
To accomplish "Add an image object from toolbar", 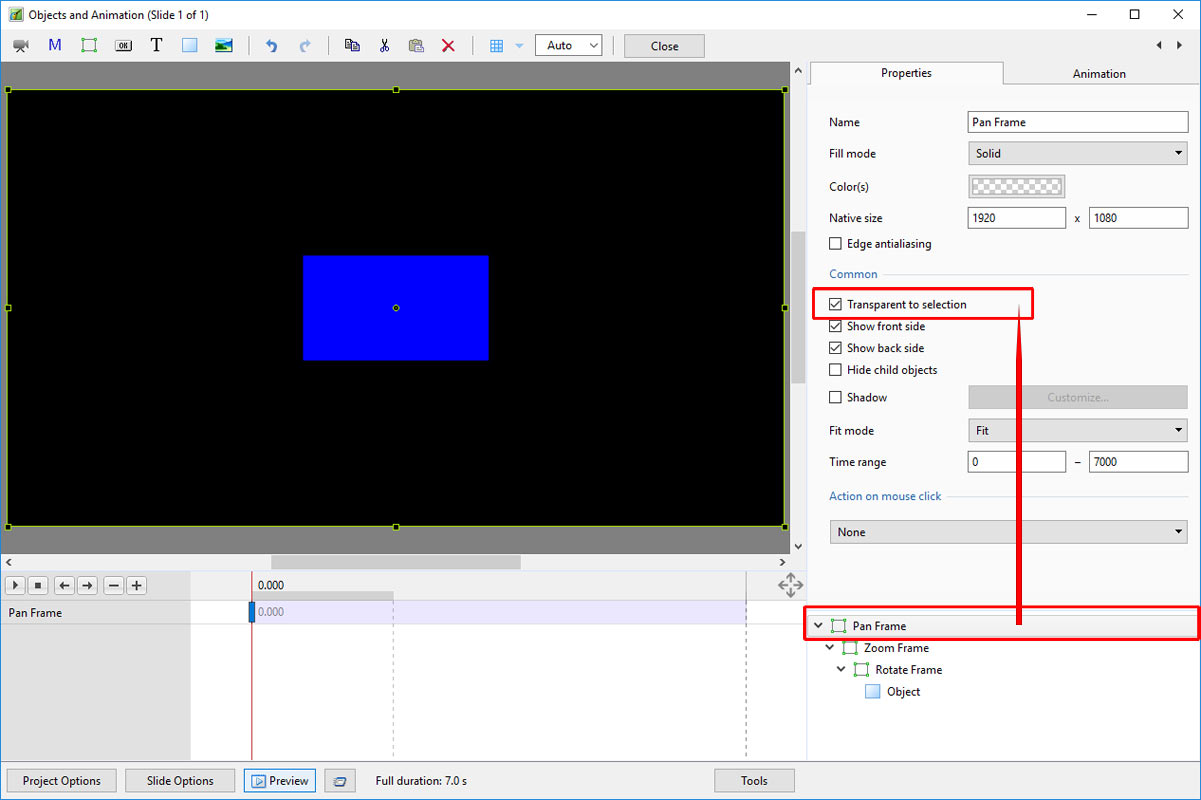I will [x=224, y=46].
